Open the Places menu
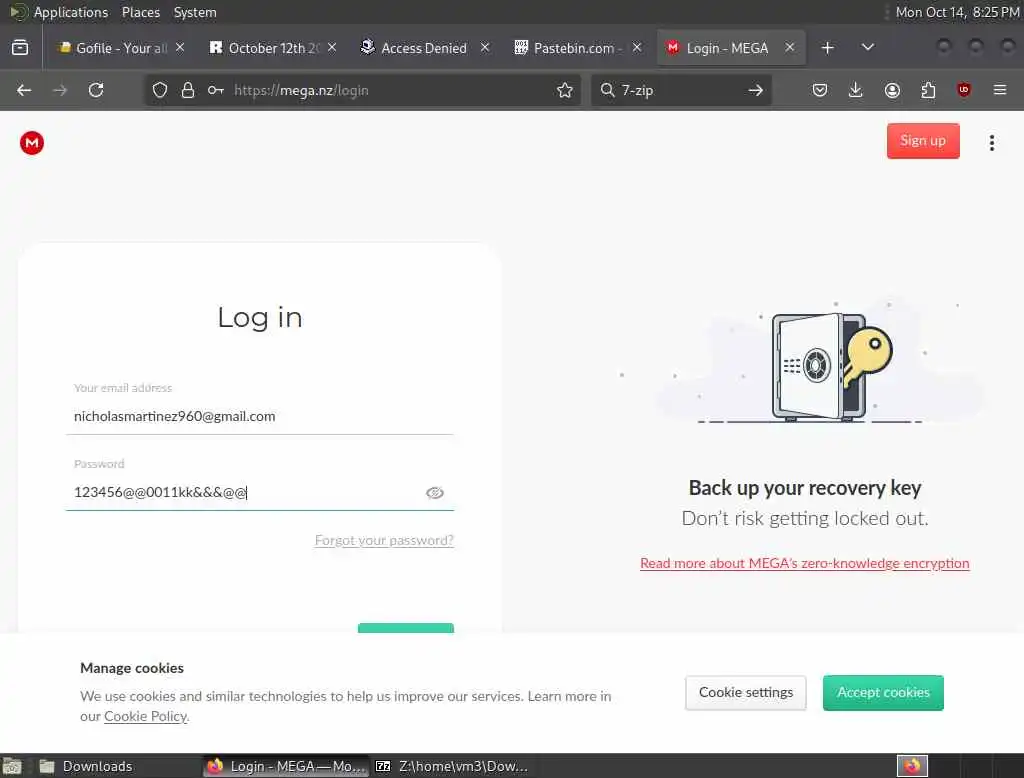 [x=140, y=12]
